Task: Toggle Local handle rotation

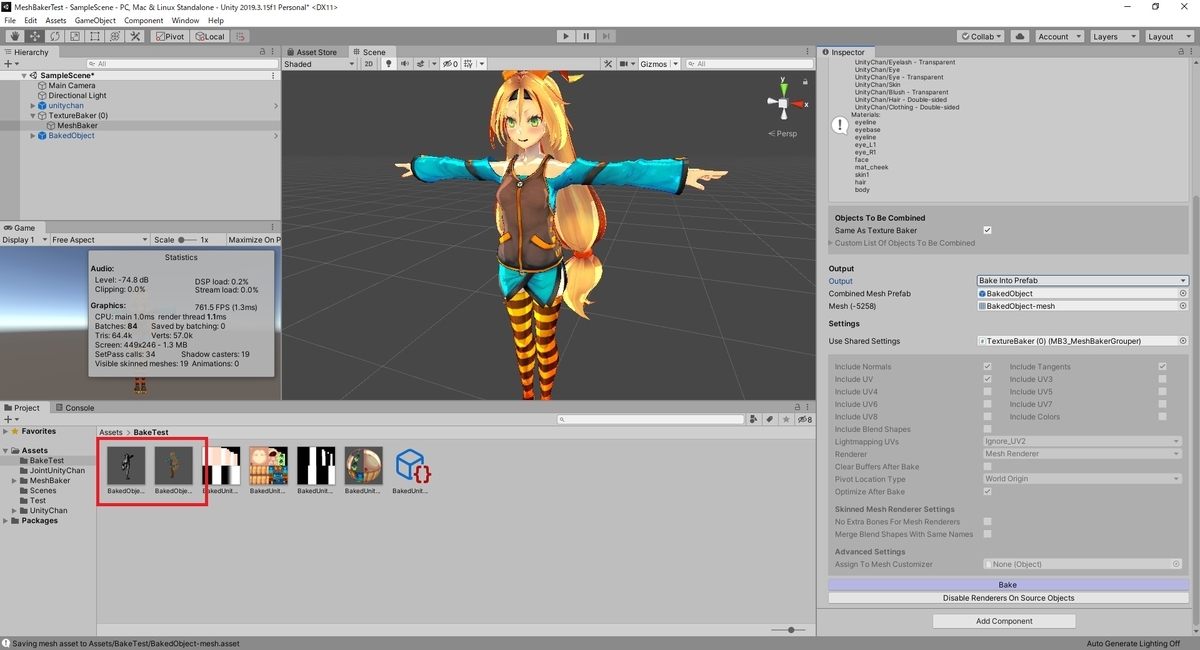Action: 210,36
